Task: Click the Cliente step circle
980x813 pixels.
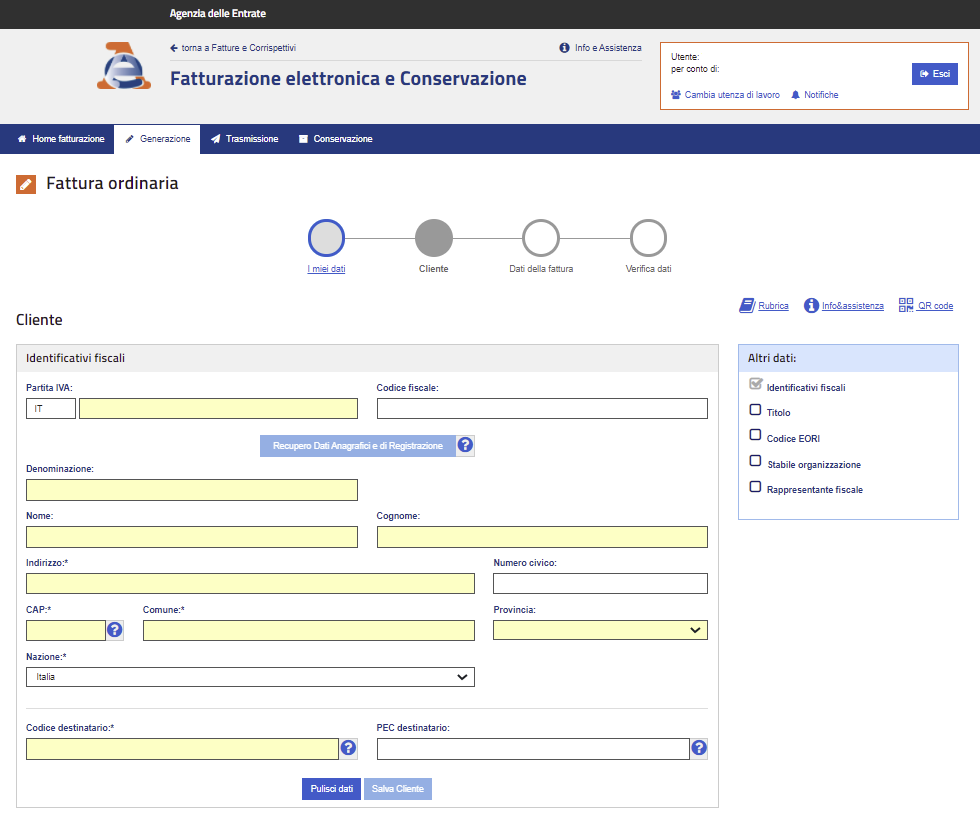Action: pos(434,238)
